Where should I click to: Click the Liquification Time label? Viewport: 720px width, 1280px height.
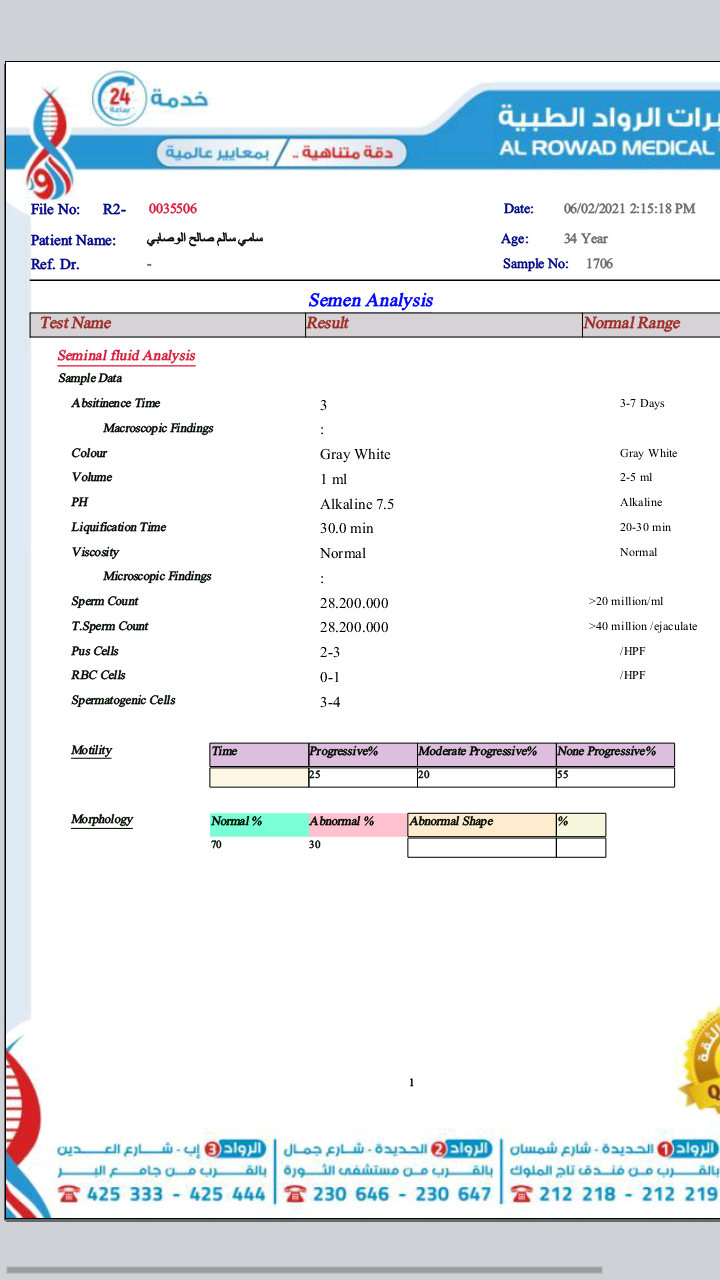click(x=119, y=527)
